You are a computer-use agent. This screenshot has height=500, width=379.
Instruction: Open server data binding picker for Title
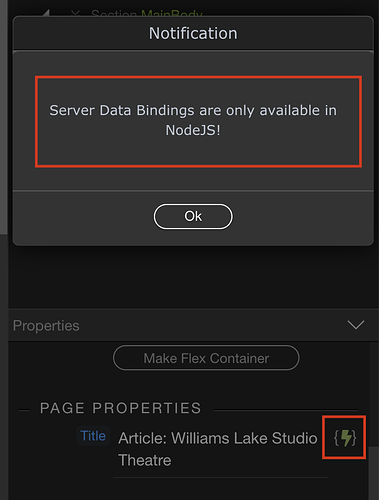click(x=345, y=438)
